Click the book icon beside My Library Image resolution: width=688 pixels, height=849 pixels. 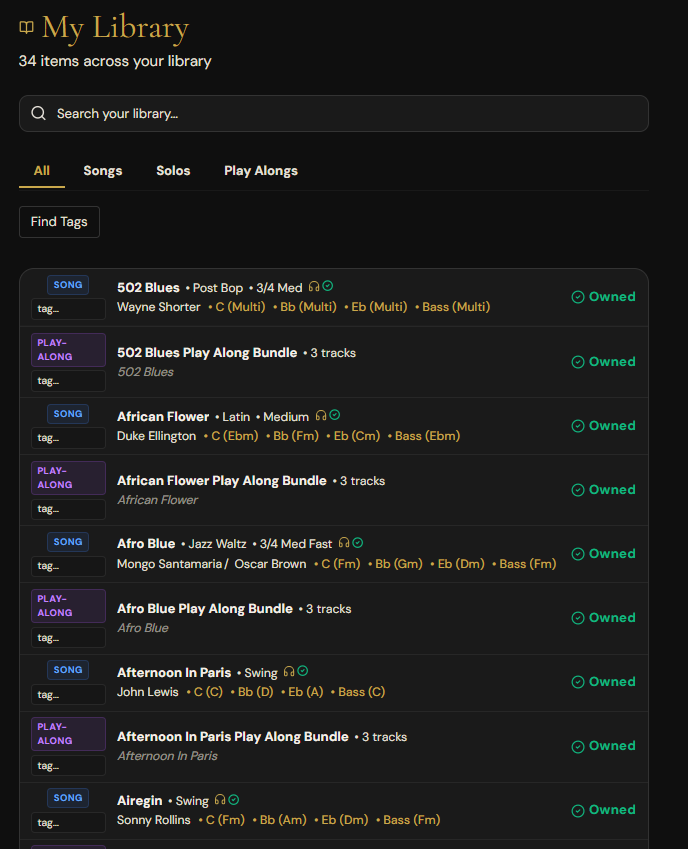tap(26, 27)
